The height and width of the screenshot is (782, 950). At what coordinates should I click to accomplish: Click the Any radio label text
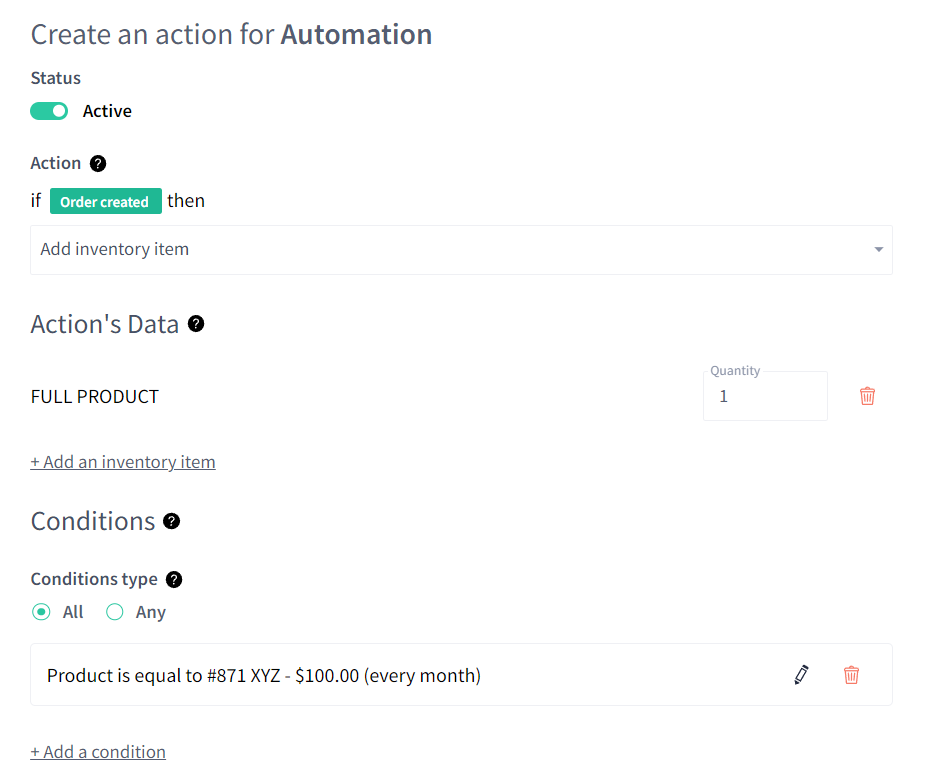click(x=151, y=612)
